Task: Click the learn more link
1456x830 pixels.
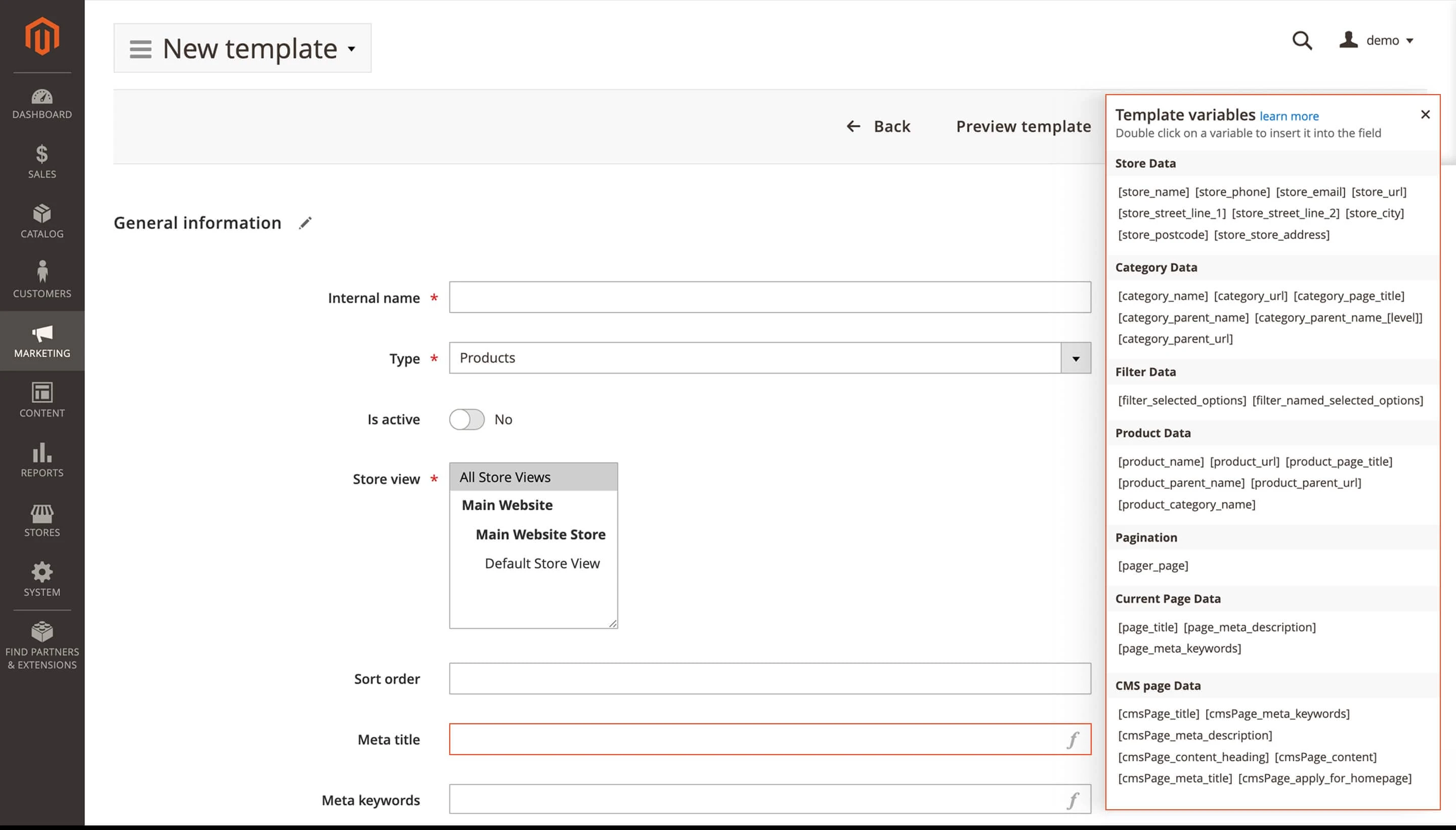Action: coord(1289,116)
